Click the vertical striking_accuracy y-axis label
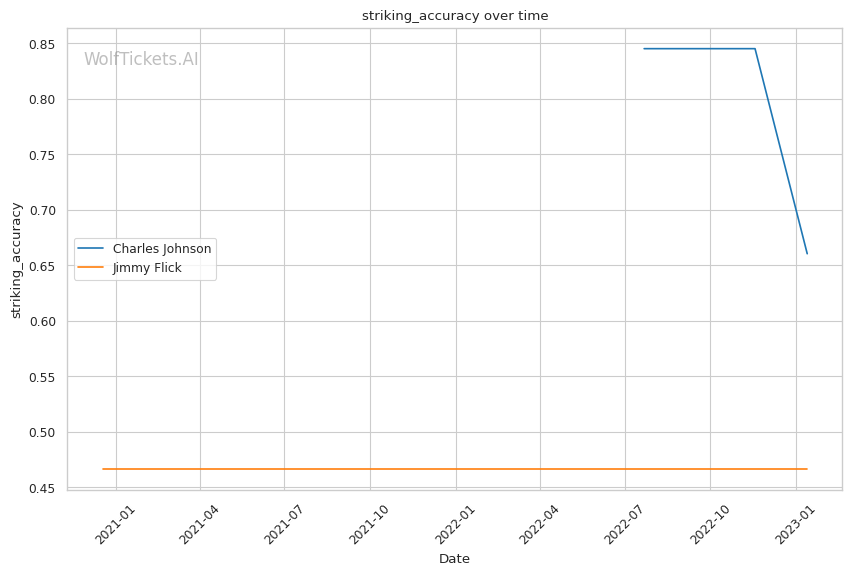Image resolution: width=852 pixels, height=575 pixels. (x=16, y=260)
